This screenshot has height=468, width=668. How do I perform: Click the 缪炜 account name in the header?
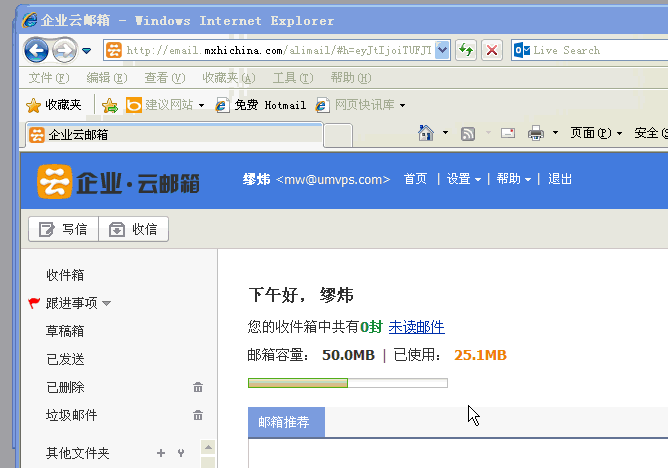pyautogui.click(x=256, y=179)
